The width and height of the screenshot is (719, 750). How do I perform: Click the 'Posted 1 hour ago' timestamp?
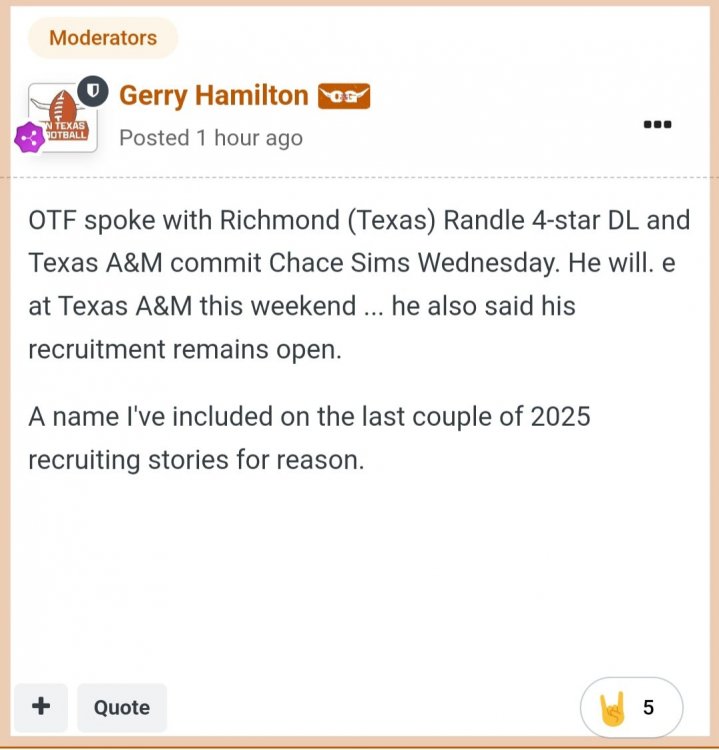point(210,138)
